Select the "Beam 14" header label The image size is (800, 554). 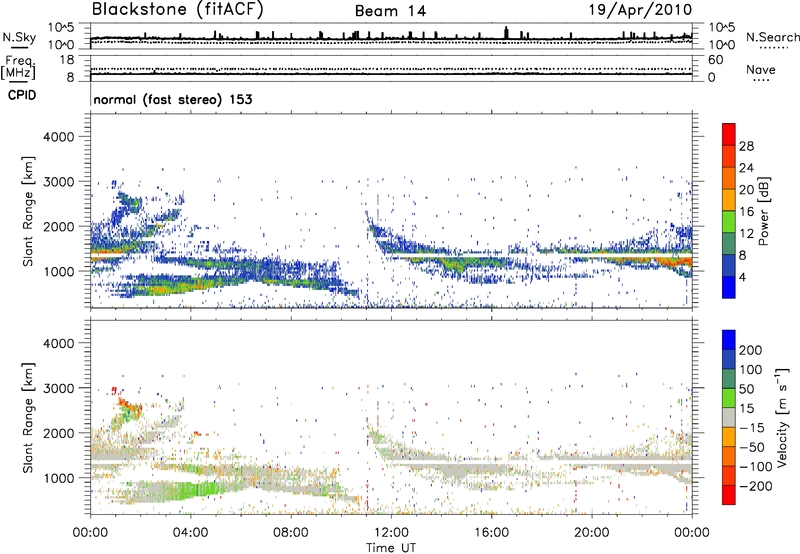[x=390, y=11]
